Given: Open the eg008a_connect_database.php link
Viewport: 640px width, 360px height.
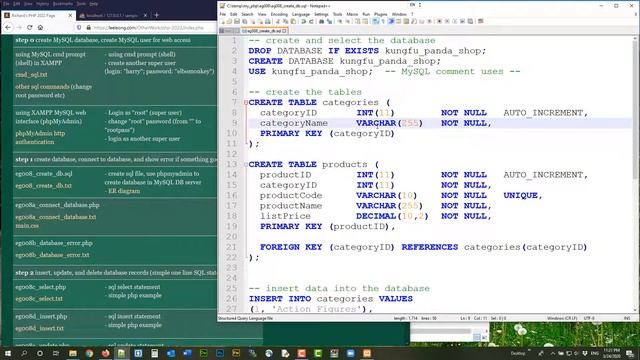Looking at the screenshot, I should (x=58, y=205).
